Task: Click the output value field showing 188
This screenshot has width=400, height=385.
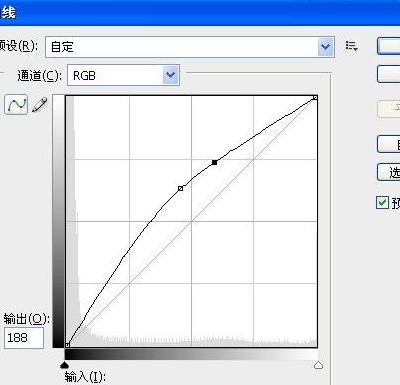Action: pos(24,338)
